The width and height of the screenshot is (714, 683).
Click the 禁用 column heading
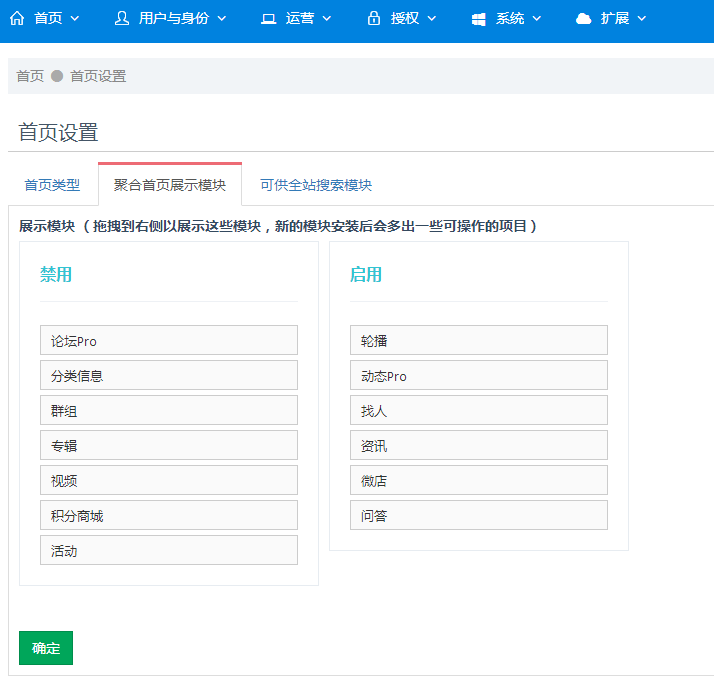click(x=56, y=275)
